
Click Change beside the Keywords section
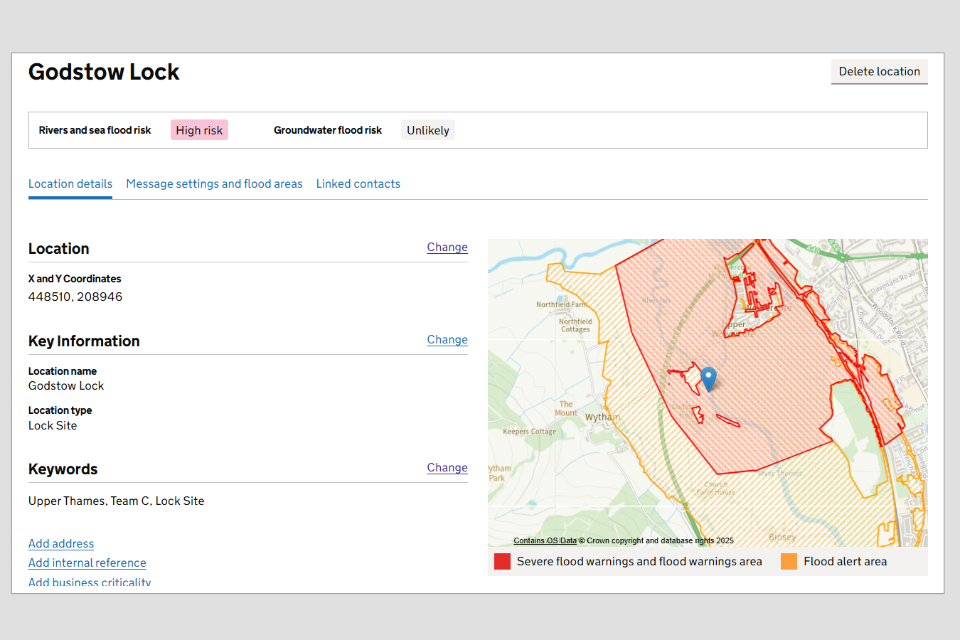(447, 468)
